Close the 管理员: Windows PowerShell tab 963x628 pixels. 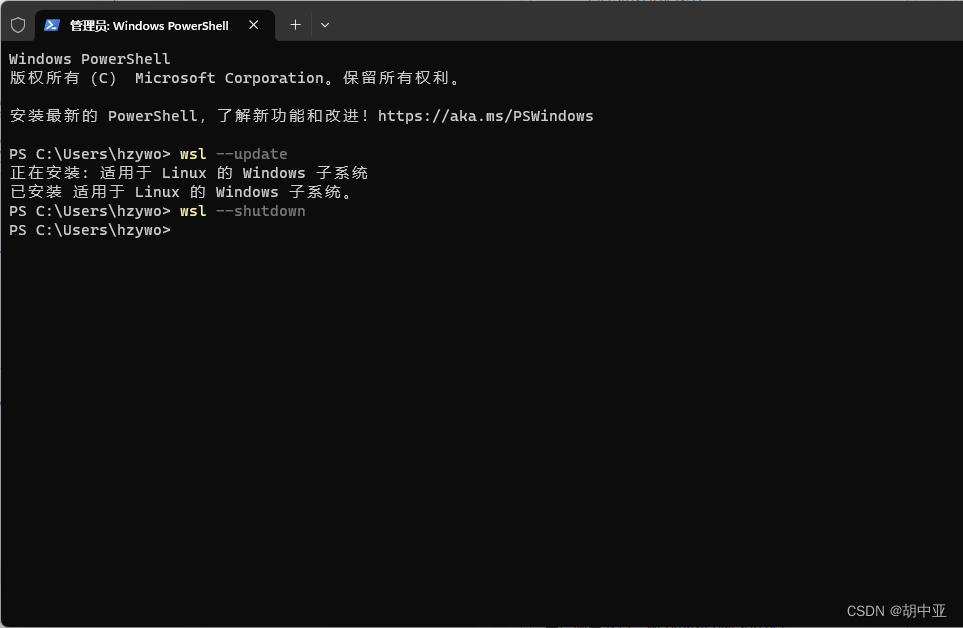click(253, 25)
